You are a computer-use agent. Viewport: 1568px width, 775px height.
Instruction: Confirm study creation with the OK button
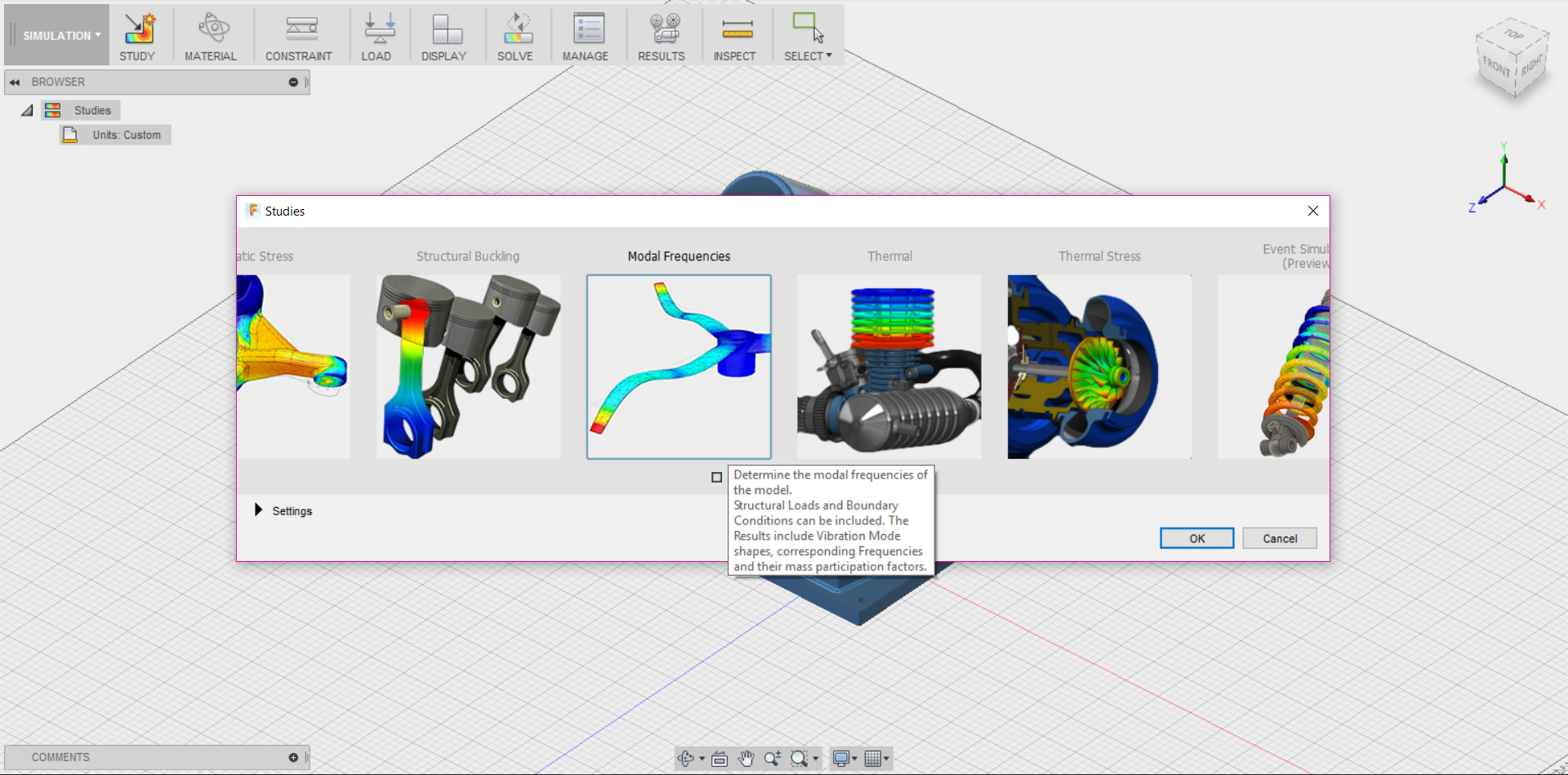click(1196, 537)
